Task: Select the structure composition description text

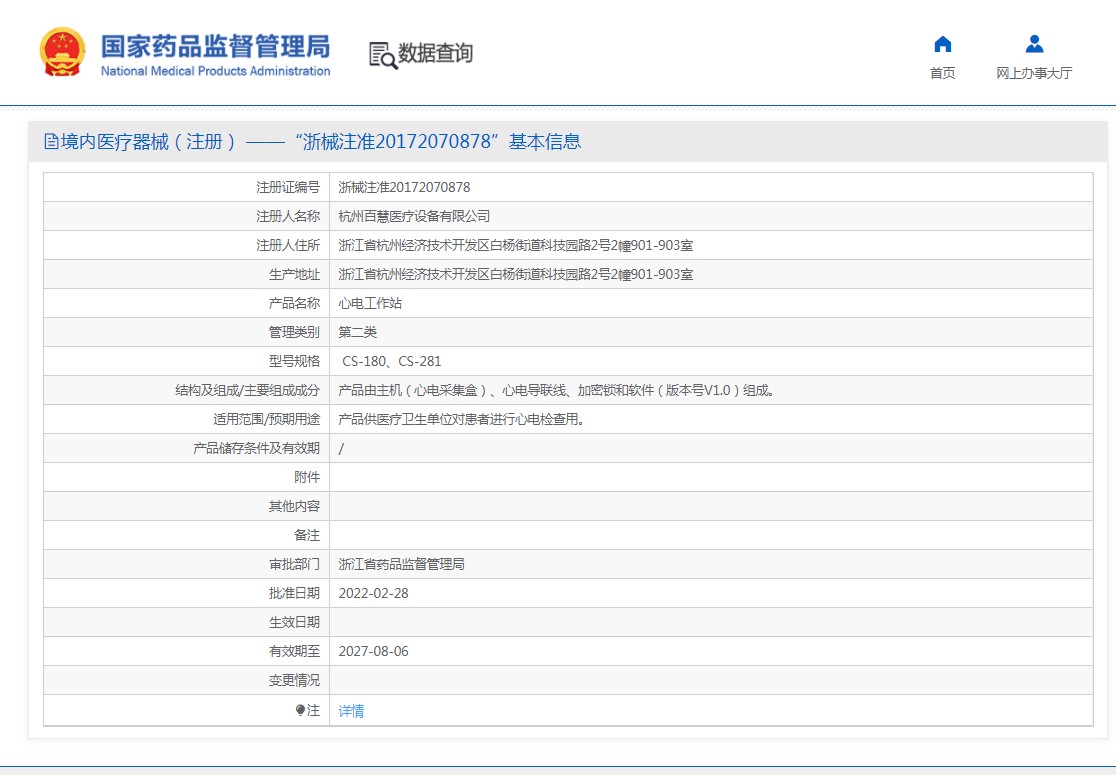Action: pos(557,391)
